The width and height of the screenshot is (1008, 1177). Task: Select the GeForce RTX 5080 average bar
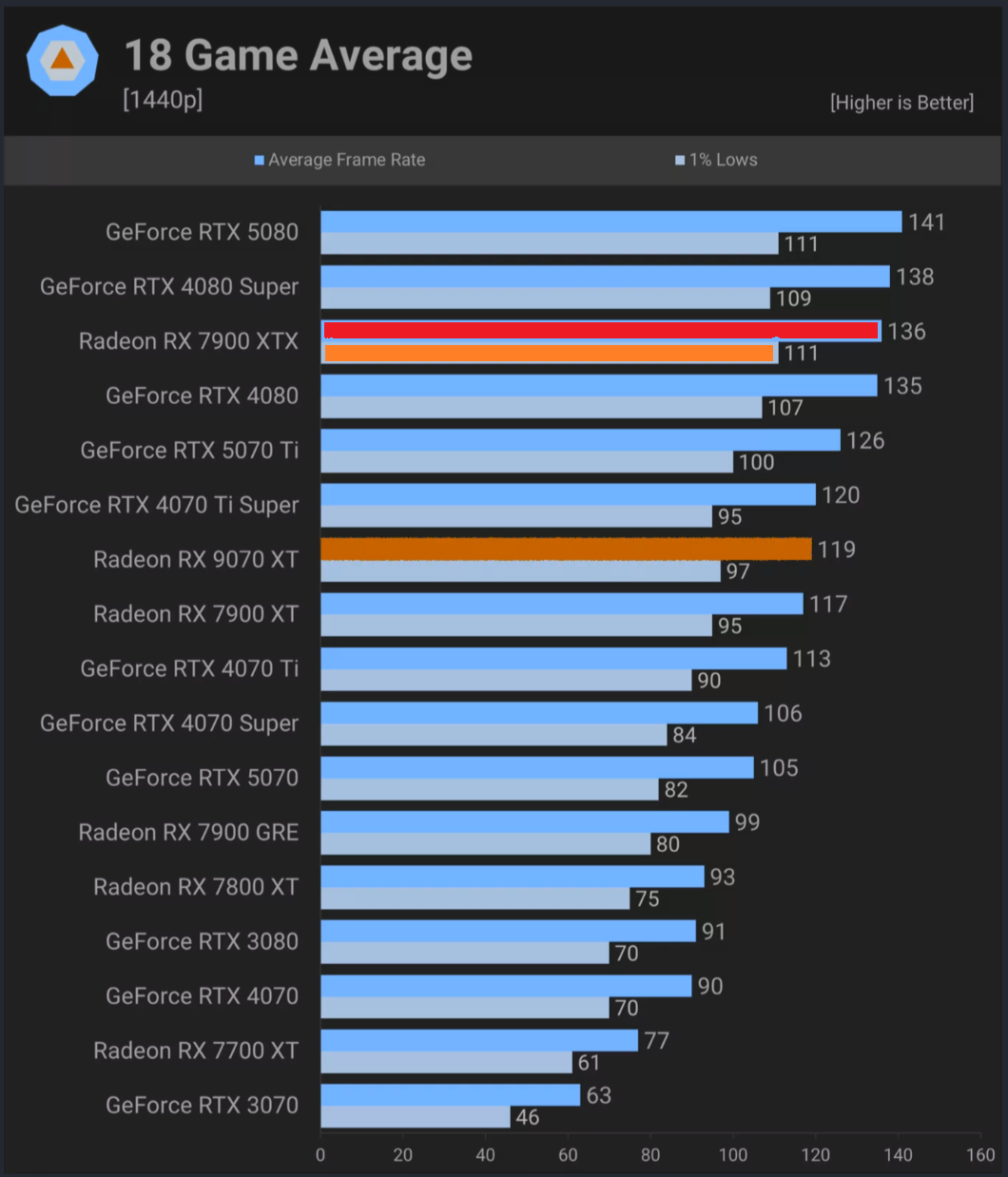click(611, 222)
